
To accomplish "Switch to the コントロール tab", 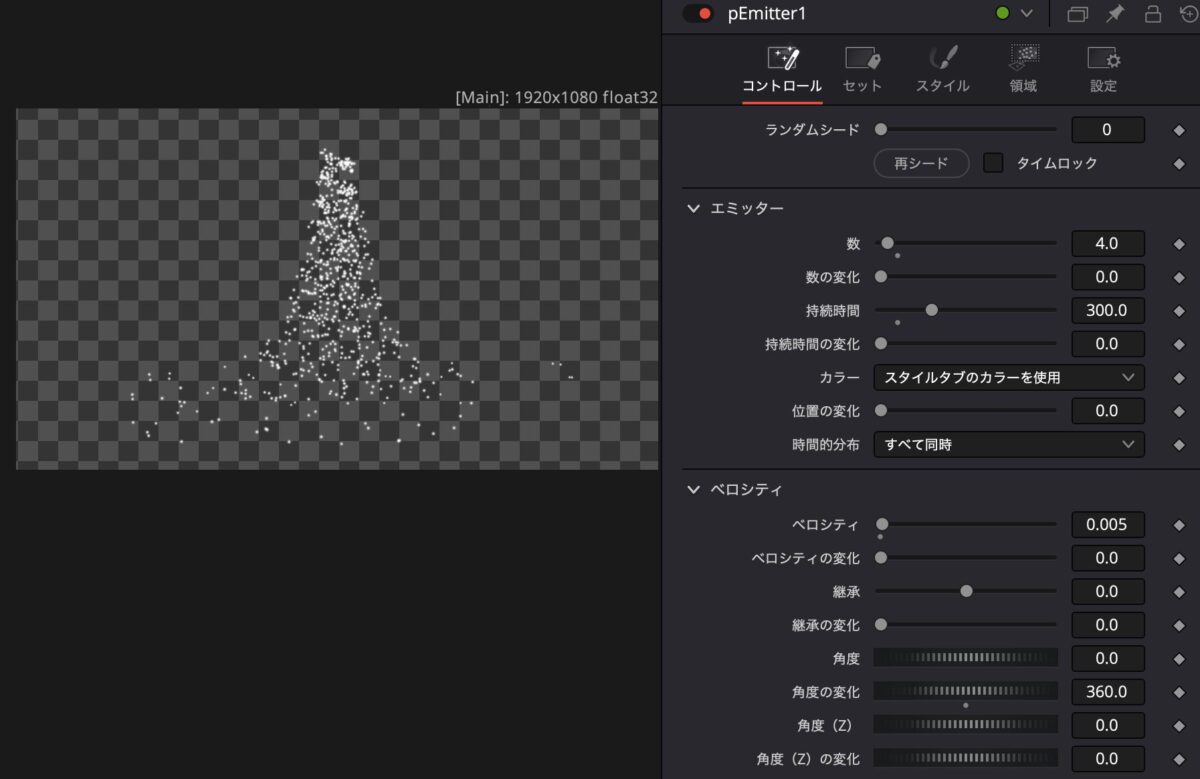I will tap(782, 70).
